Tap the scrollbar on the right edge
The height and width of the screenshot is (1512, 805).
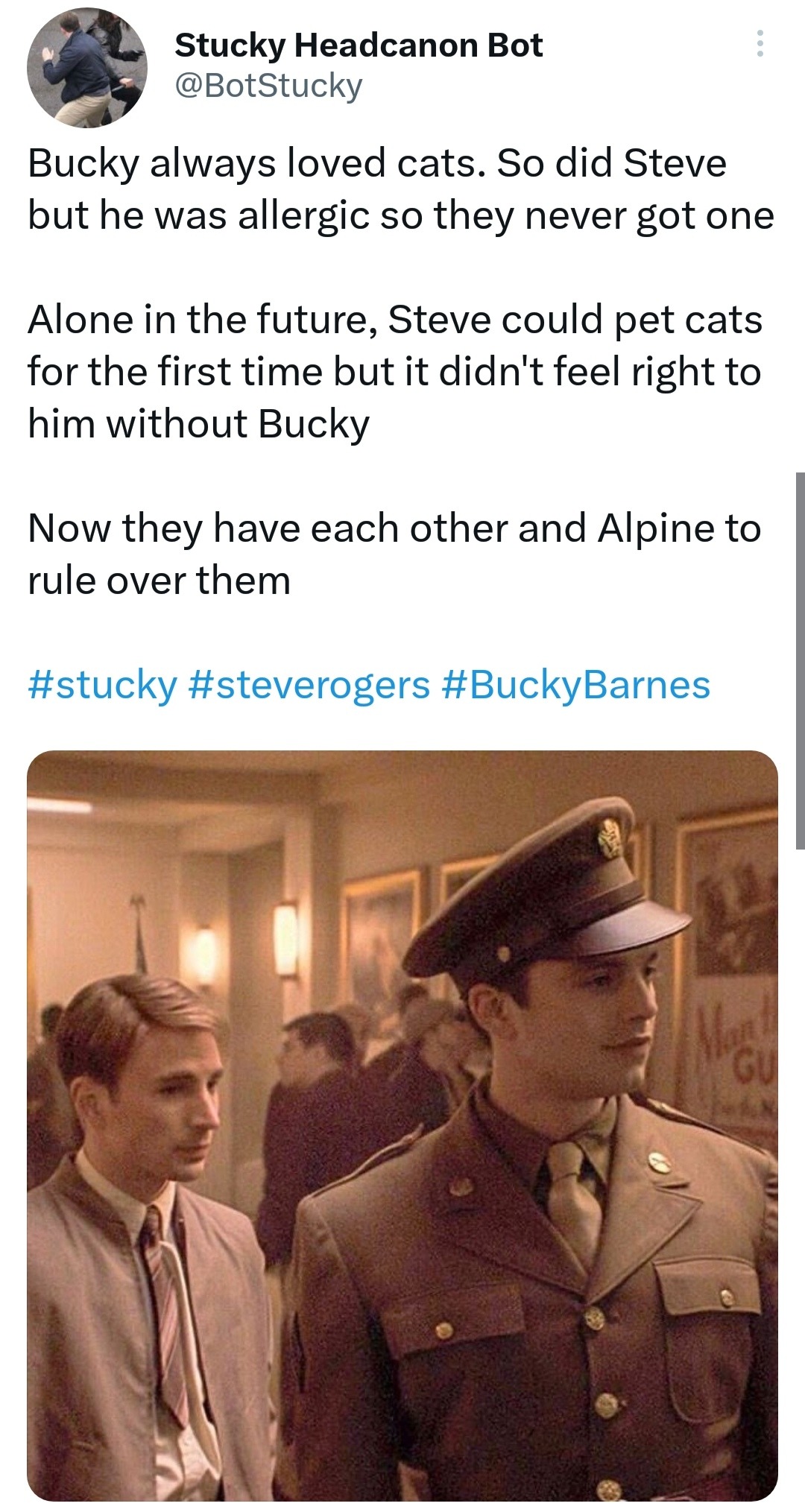point(800,660)
